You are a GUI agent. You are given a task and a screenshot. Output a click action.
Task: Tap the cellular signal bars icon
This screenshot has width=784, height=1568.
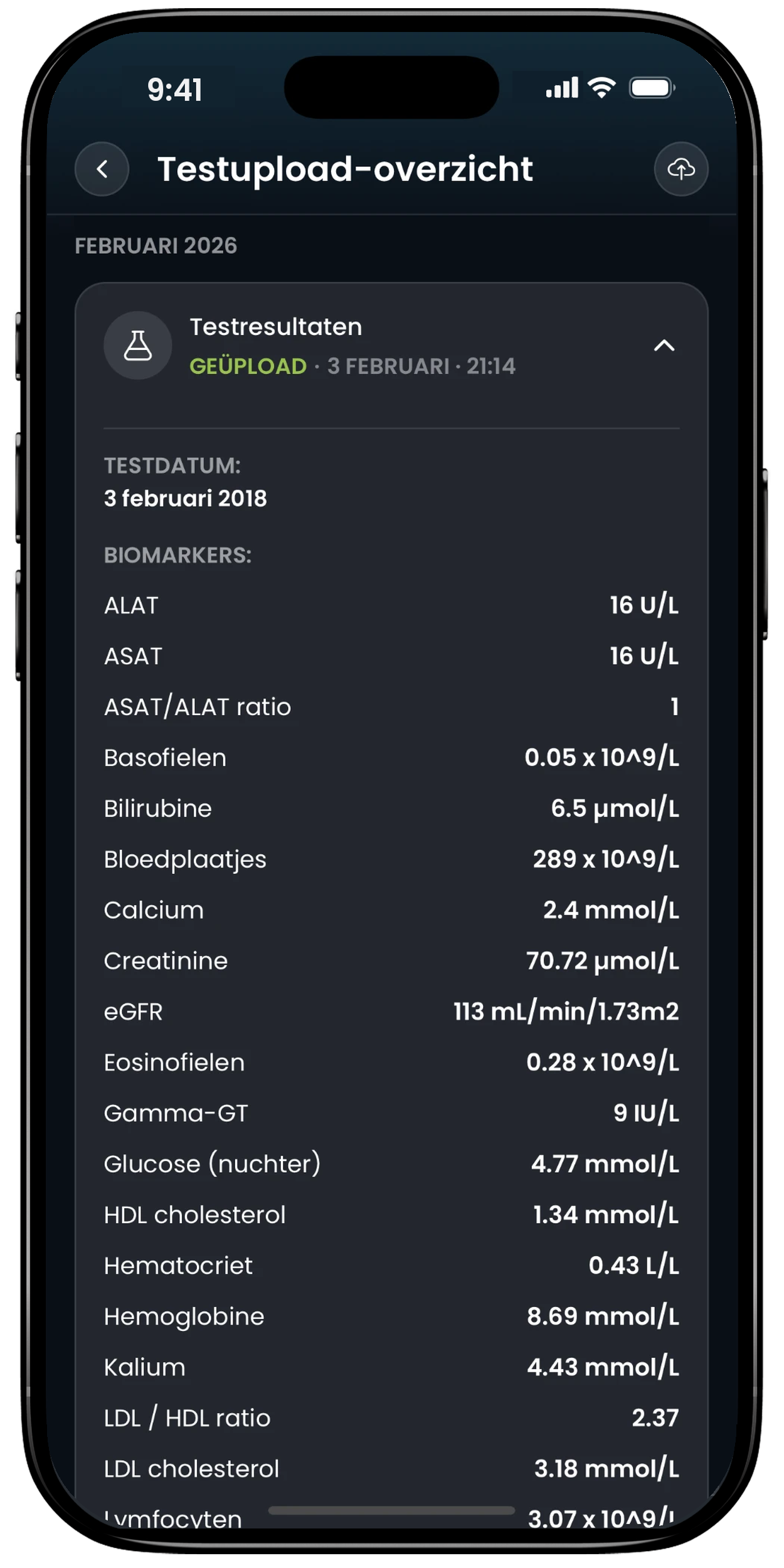coord(562,88)
